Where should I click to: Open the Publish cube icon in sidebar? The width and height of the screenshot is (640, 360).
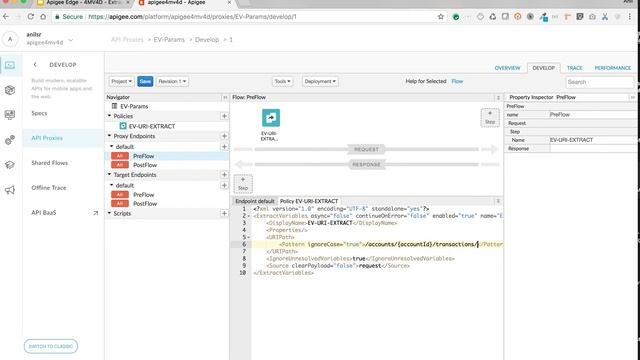(x=10, y=90)
